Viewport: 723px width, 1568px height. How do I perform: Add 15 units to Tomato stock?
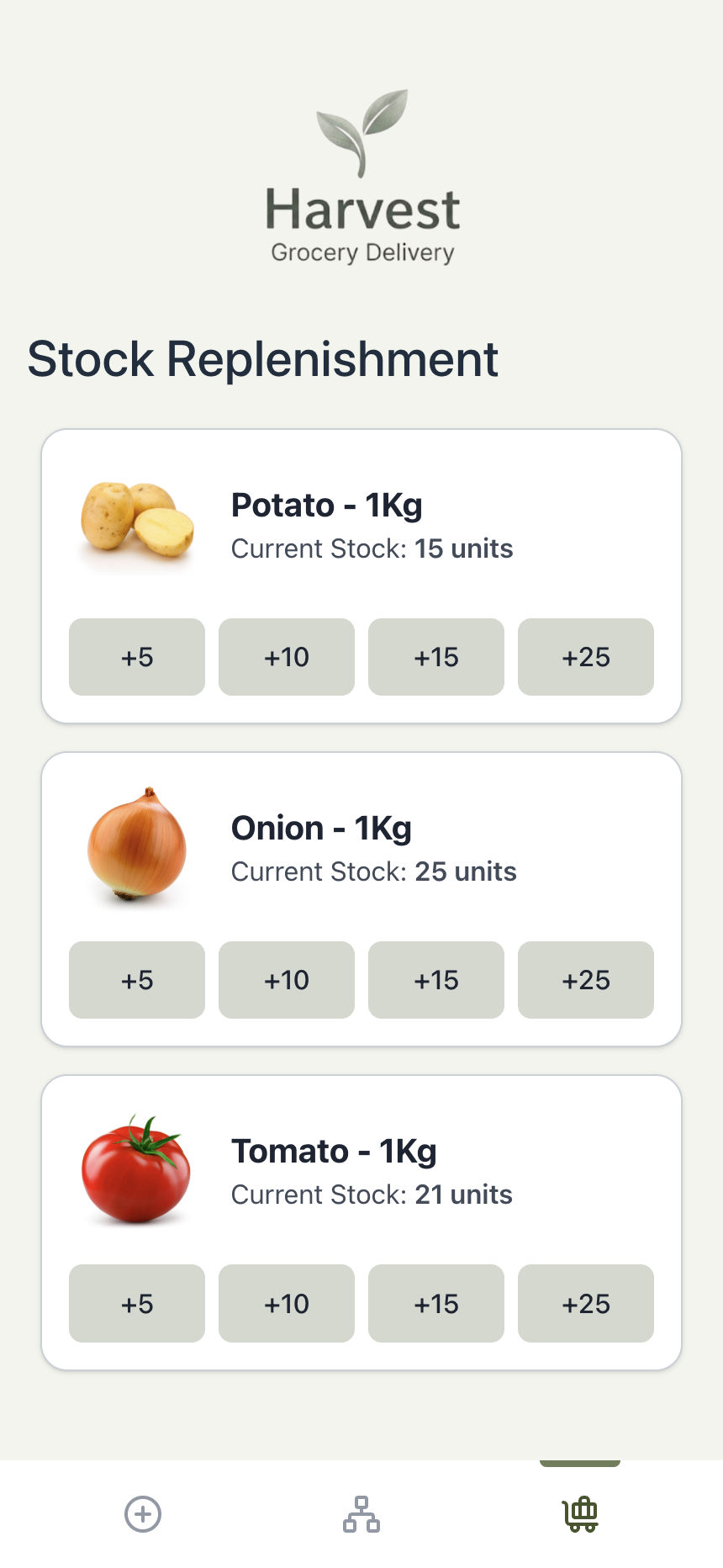click(436, 1303)
